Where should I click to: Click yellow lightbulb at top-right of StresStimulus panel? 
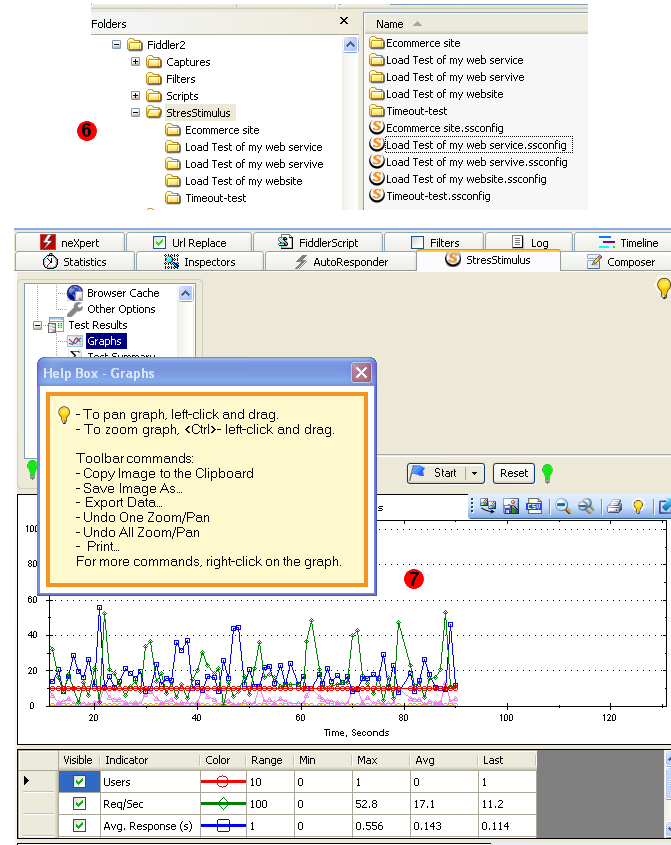(x=663, y=288)
